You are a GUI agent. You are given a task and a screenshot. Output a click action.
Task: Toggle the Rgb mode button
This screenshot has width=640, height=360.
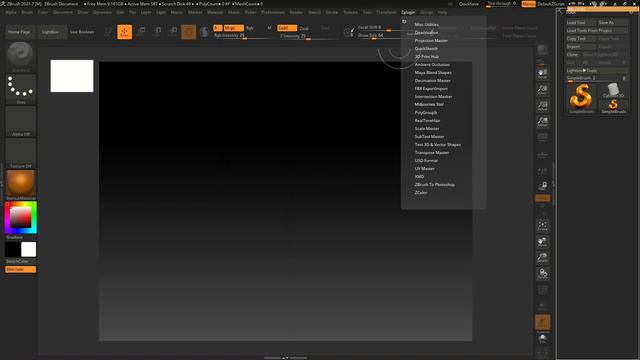click(250, 28)
